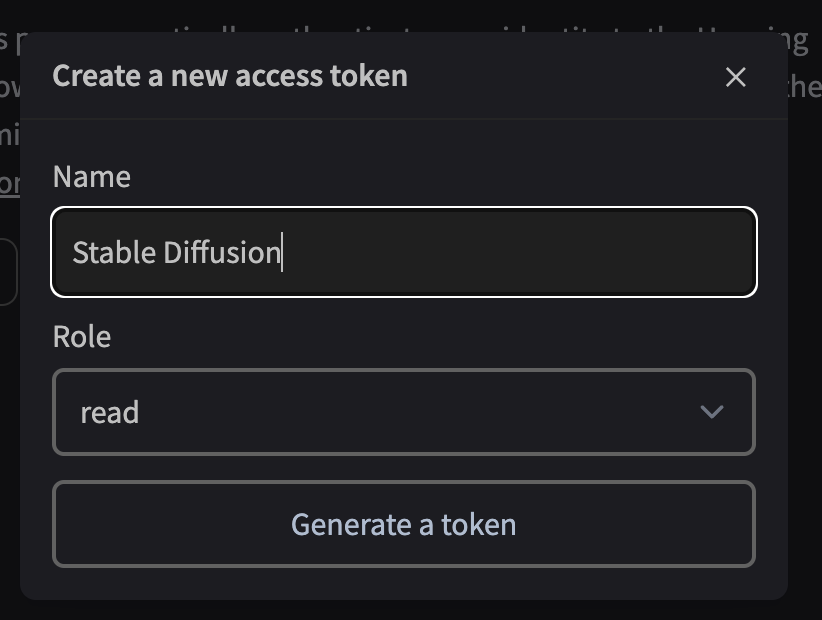
Task: Click the dark backdrop below the dialog
Action: tap(400, 610)
